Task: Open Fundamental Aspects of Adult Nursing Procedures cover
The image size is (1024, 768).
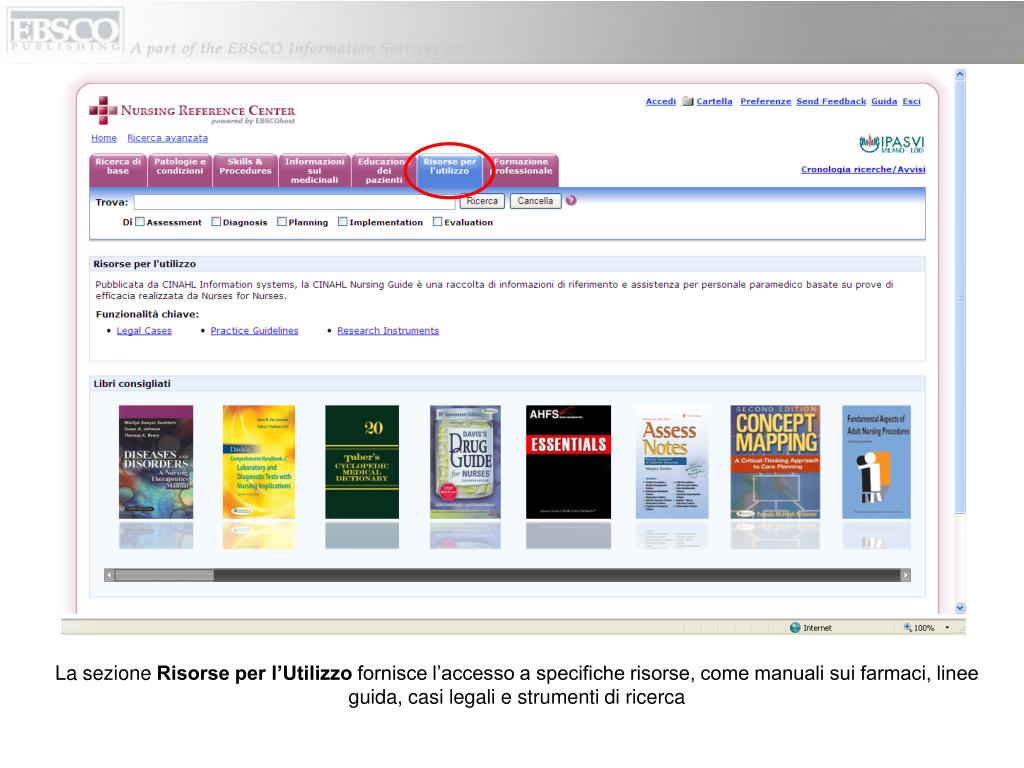Action: (876, 462)
